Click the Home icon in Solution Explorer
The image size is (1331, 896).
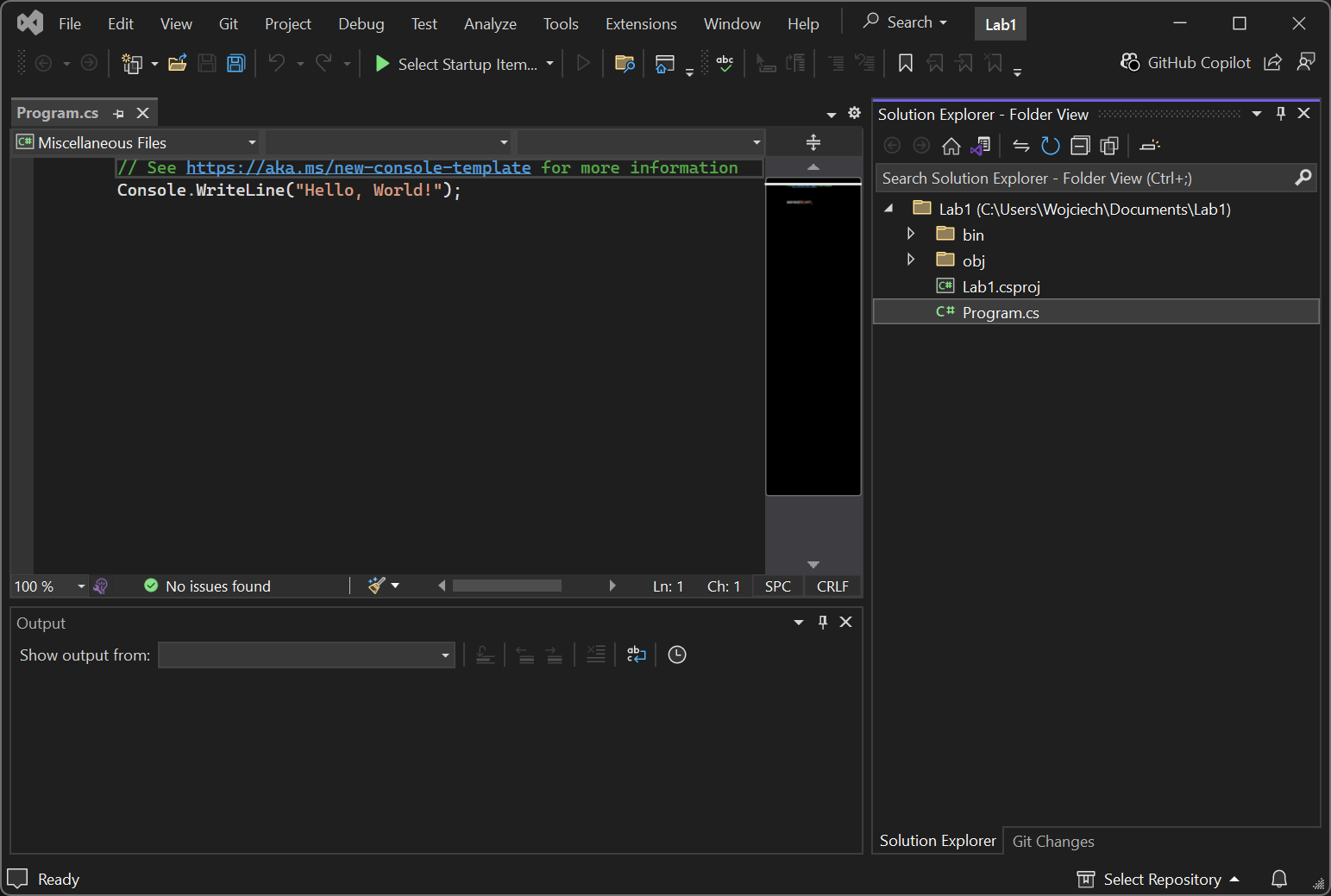point(951,146)
